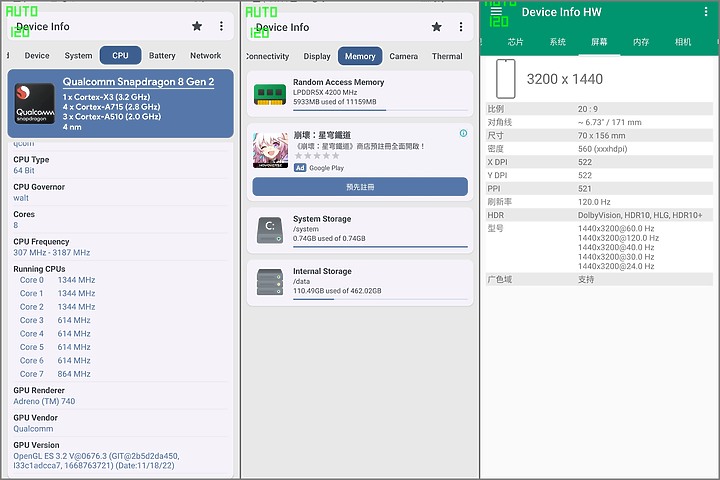This screenshot has width=720, height=480.
Task: Open the 系统 tab in Device Info HW
Action: 557,42
